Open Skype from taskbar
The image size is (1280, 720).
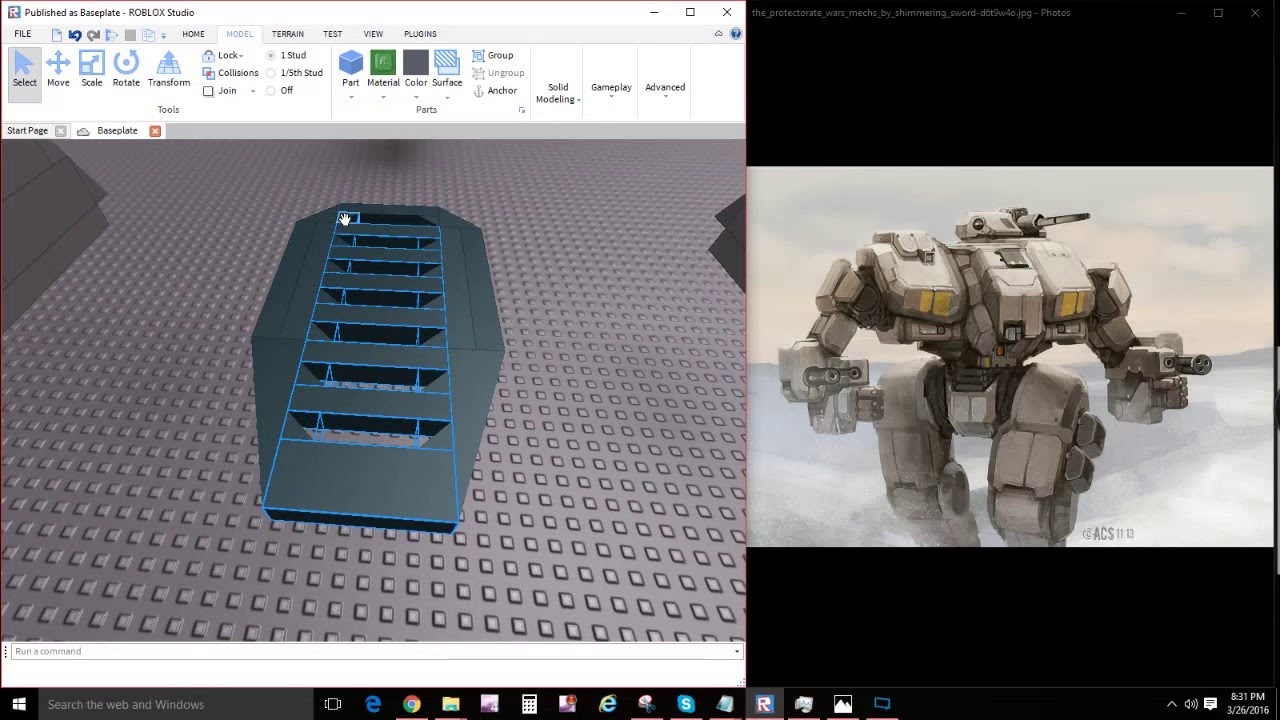(685, 704)
